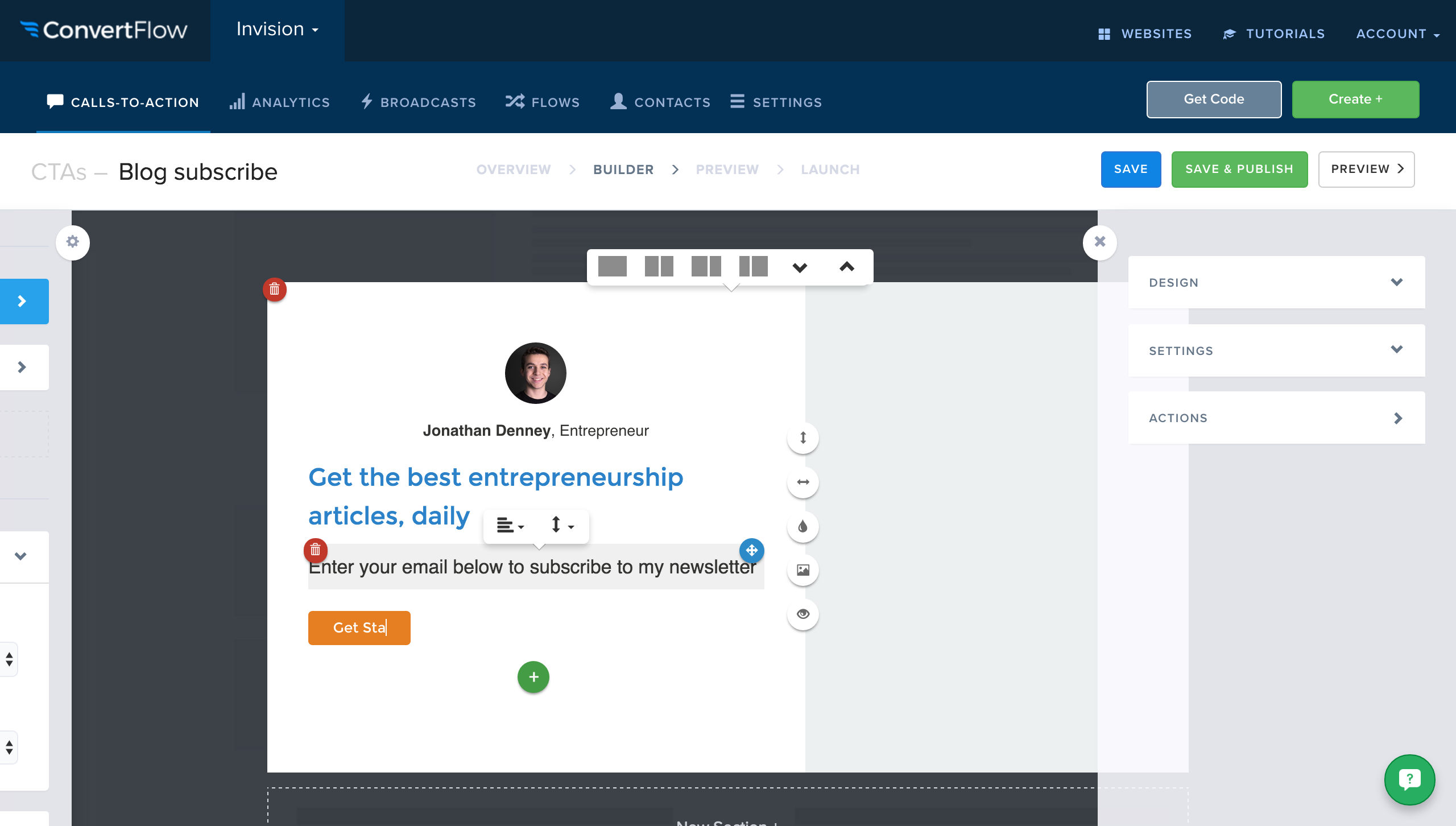
Task: Open the gear settings circle icon
Action: [x=73, y=242]
